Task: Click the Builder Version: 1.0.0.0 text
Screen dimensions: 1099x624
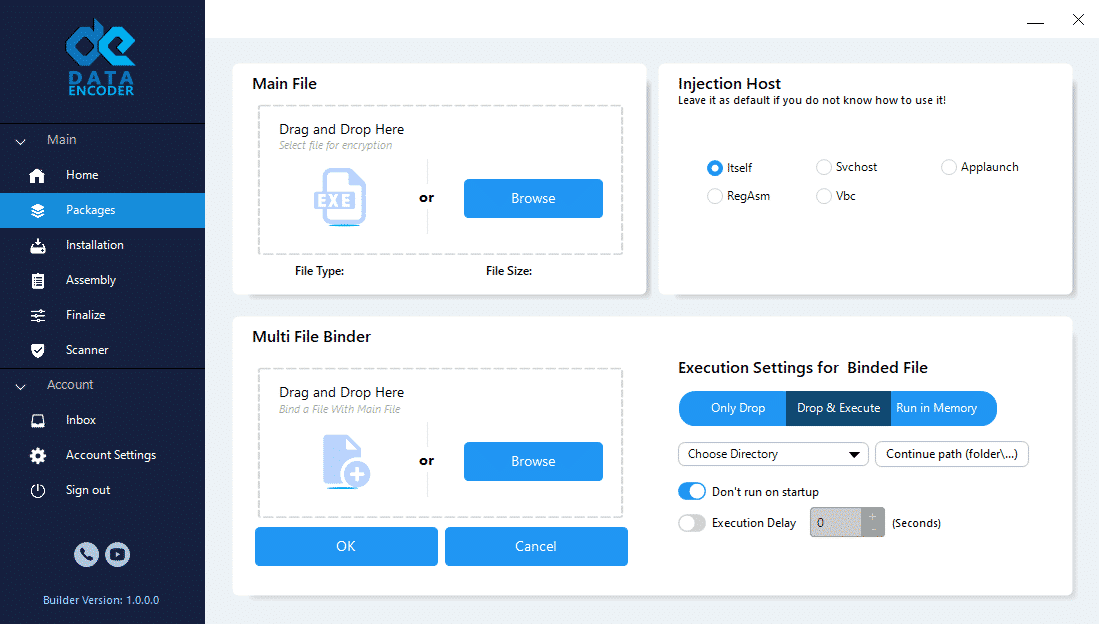Action: pyautogui.click(x=101, y=600)
